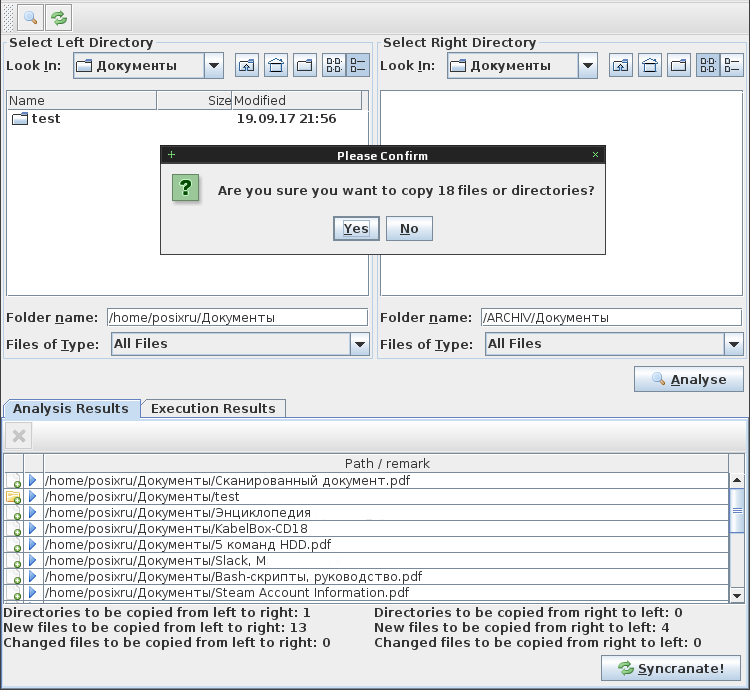The image size is (750, 690).
Task: Click the Analyse button
Action: 689,379
